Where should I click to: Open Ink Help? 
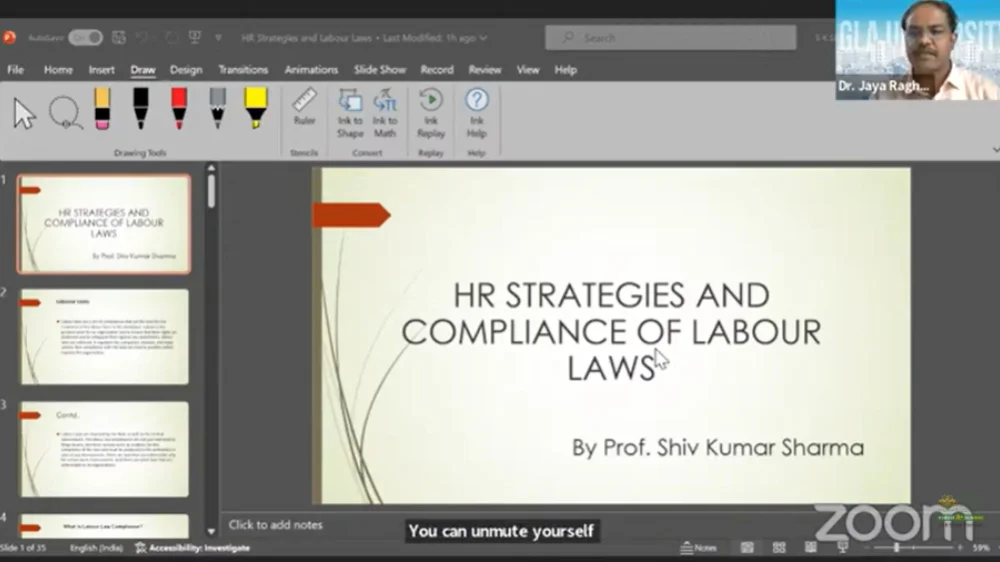tap(477, 113)
